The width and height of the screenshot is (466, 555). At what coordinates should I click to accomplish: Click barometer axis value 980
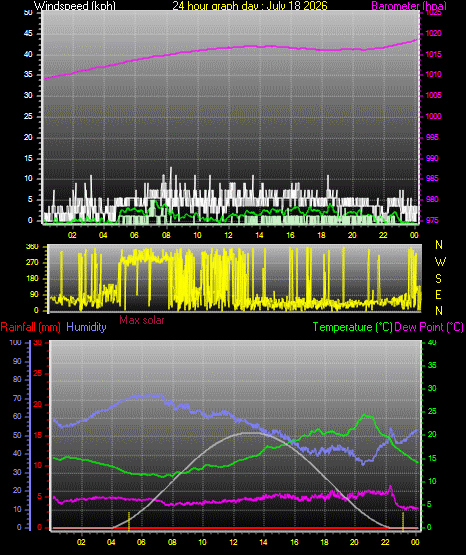tap(432, 199)
